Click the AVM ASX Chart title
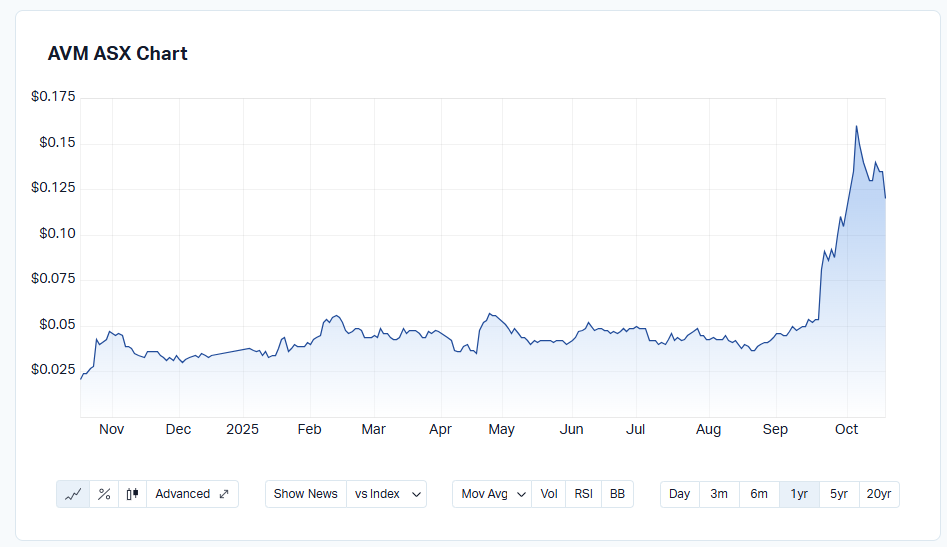The height and width of the screenshot is (547, 947). 118,54
